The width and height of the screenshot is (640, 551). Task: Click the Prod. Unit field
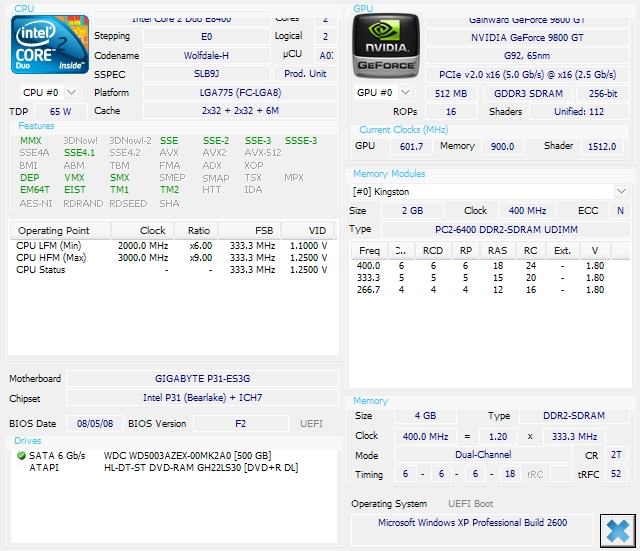tap(305, 74)
